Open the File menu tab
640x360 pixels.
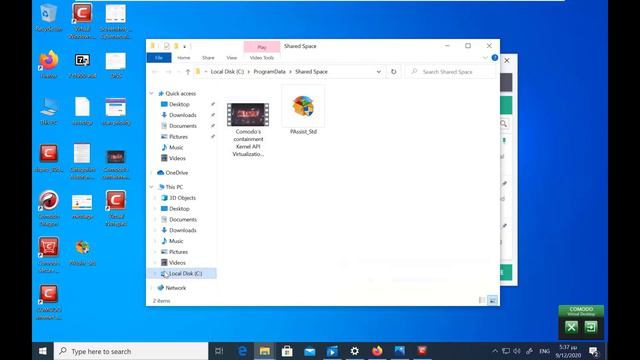[159, 58]
